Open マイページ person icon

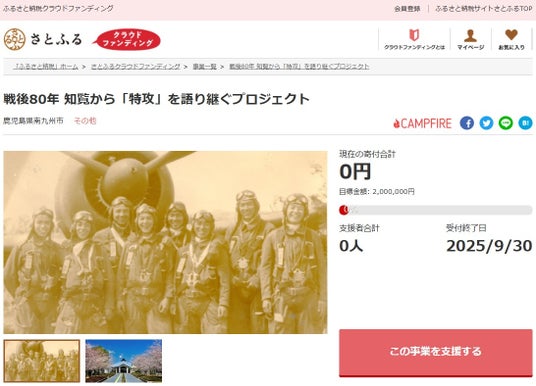pos(471,40)
